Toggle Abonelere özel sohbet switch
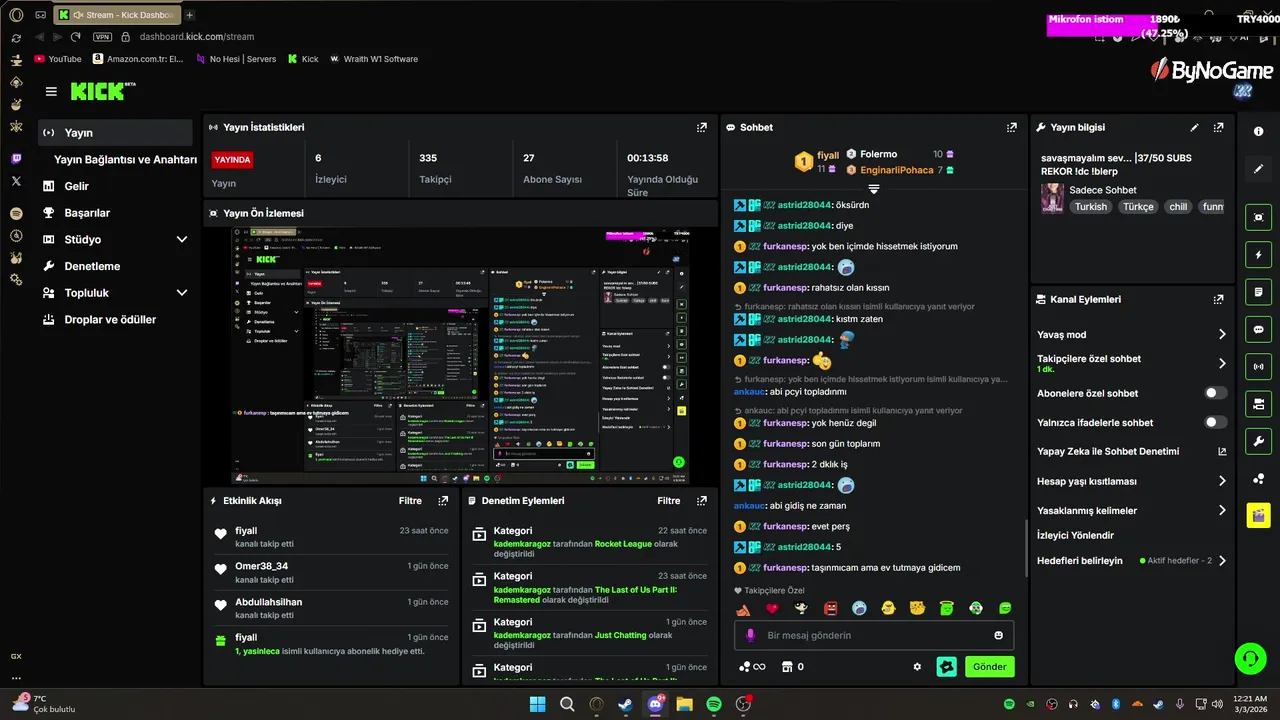Viewport: 1280px width, 720px height. 1215,393
